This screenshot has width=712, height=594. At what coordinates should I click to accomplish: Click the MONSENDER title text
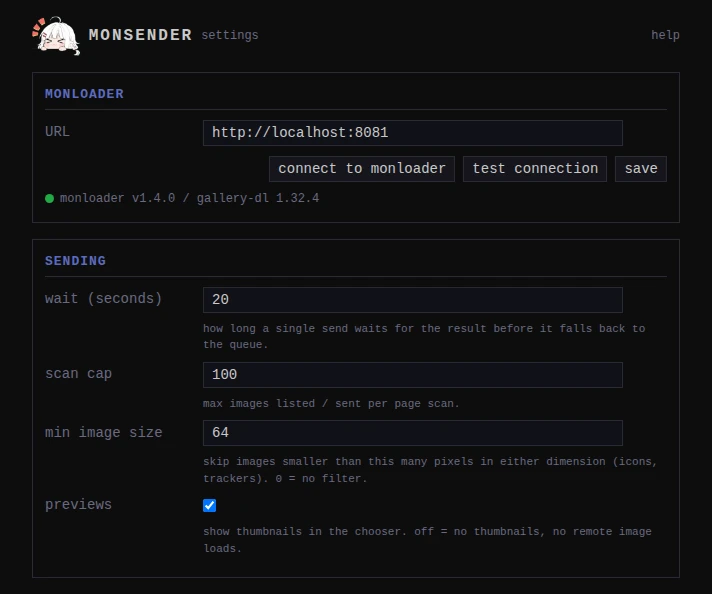click(x=140, y=35)
